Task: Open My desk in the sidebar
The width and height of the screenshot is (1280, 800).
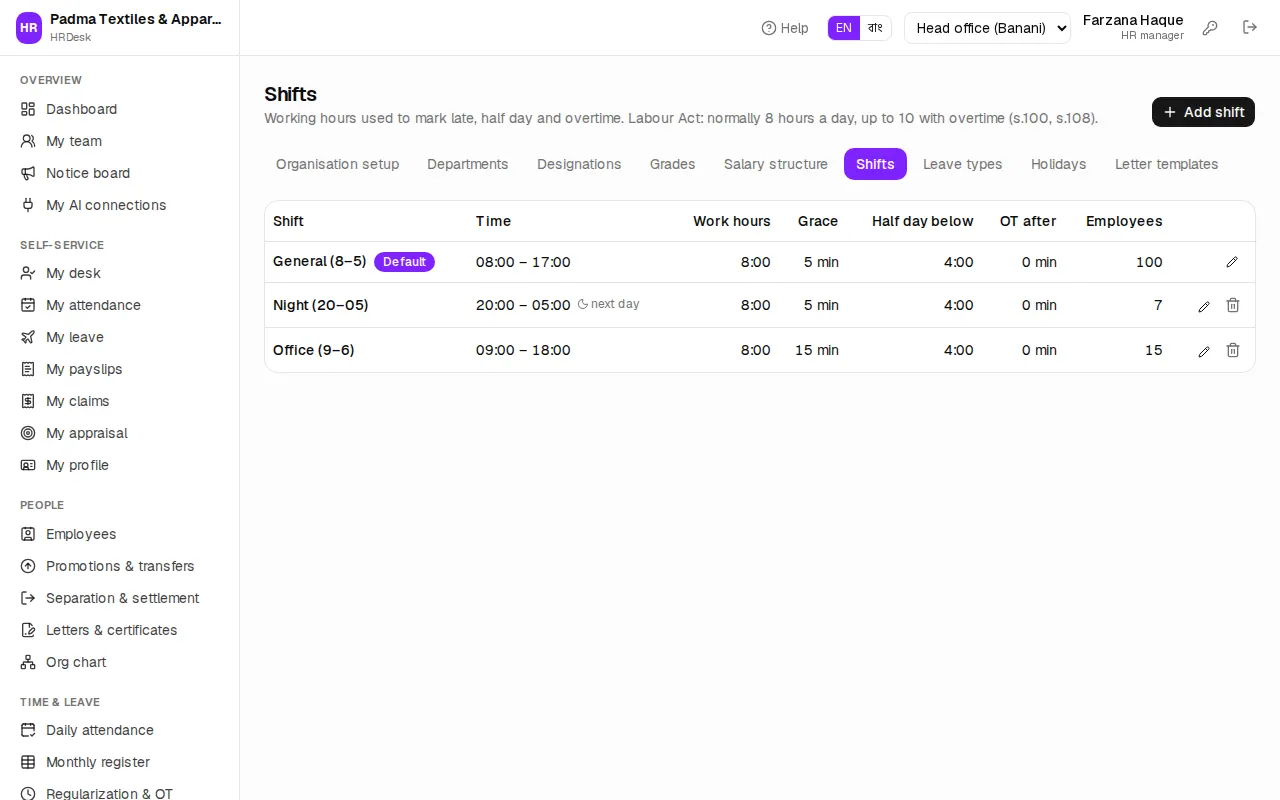Action: click(120, 273)
